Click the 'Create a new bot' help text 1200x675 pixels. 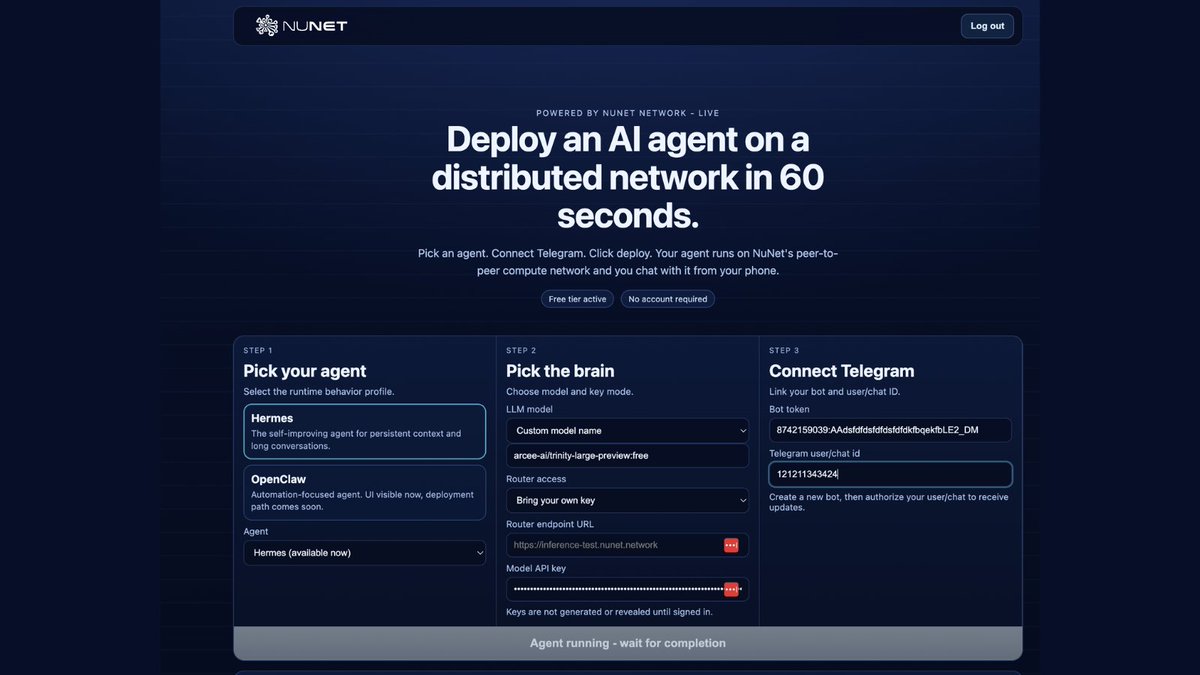click(x=889, y=502)
